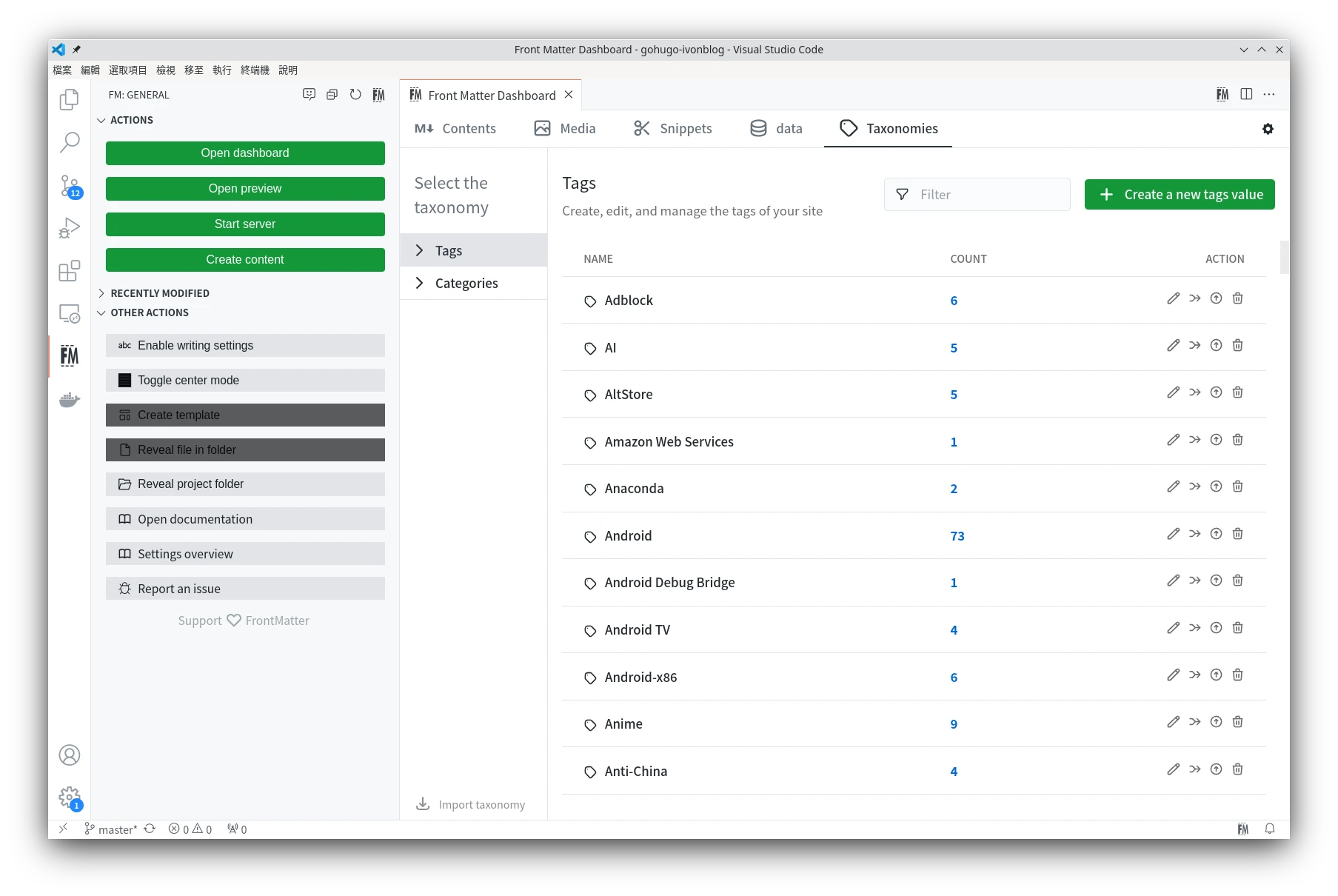Switch to the Media tab
Image resolution: width=1338 pixels, height=896 pixels.
click(x=565, y=129)
